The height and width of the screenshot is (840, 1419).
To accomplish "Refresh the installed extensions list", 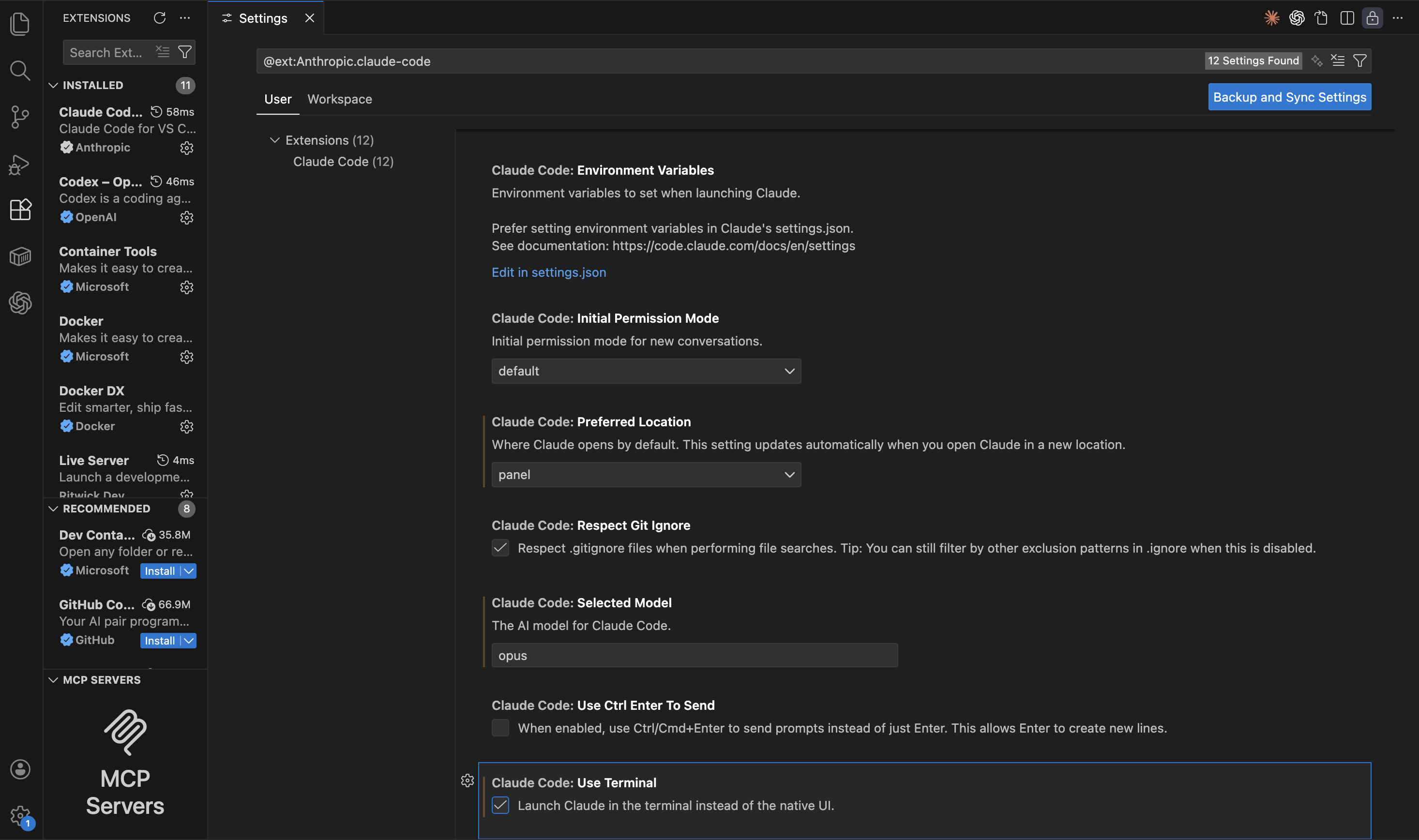I will tap(159, 17).
